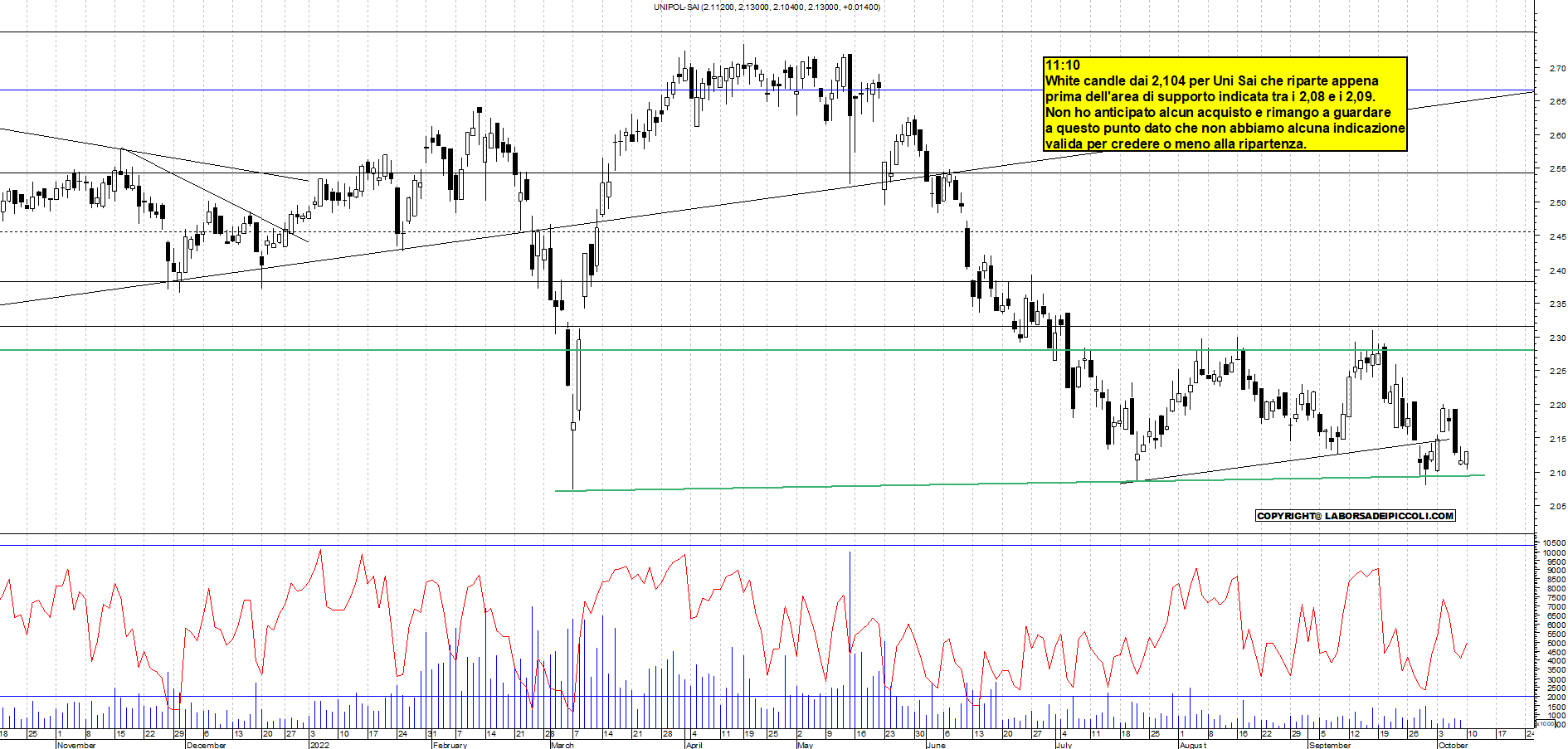
Task: Click the 2.40 price axis label
Action: [x=1556, y=270]
